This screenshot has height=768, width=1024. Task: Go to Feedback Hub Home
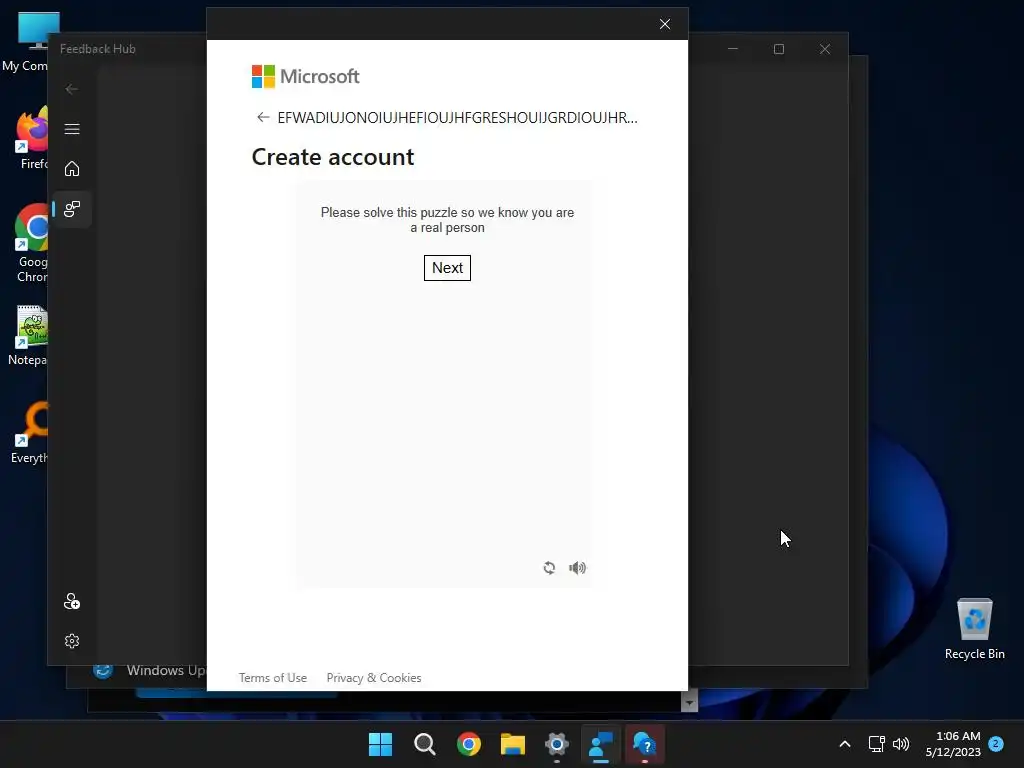[72, 168]
